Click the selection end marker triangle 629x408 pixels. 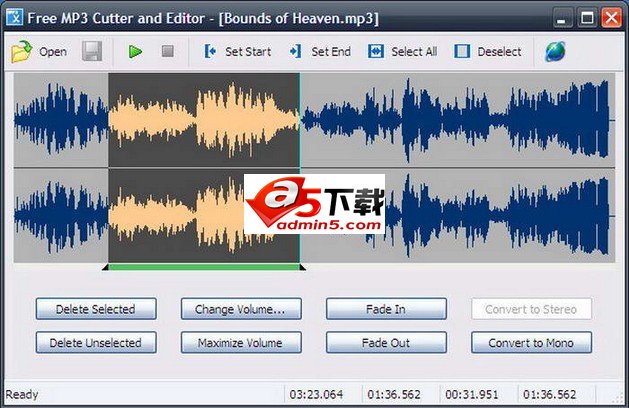click(303, 267)
